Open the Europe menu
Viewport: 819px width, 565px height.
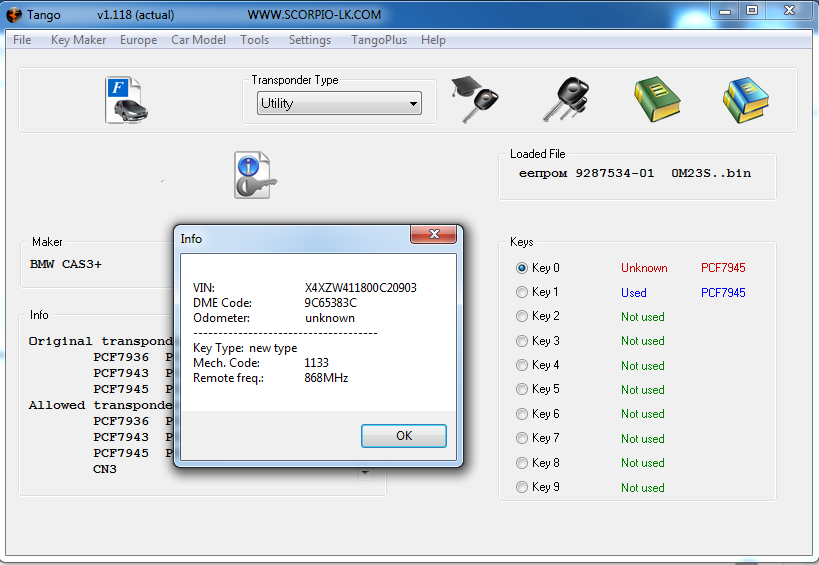pos(138,40)
